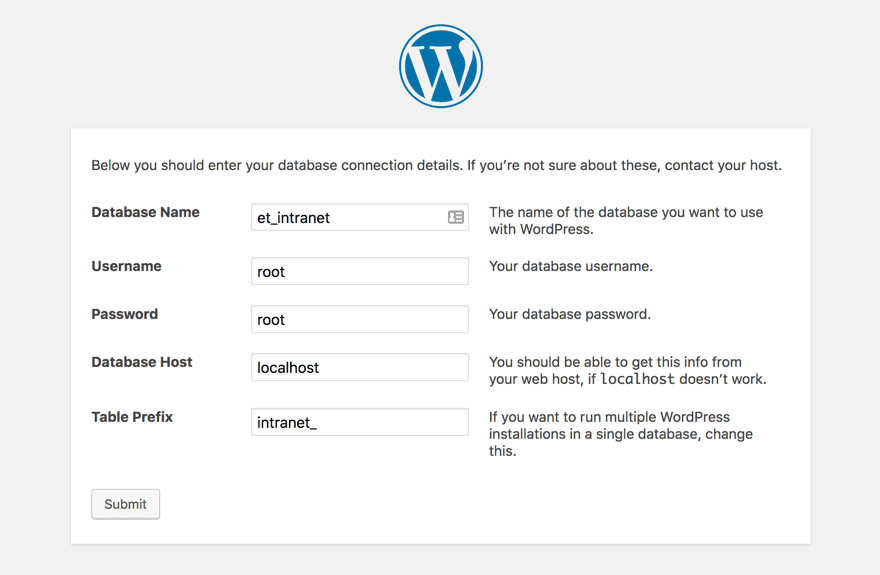Screen dimensions: 880x575
Task: Click the 'Your database password.' help text
Action: (x=569, y=314)
